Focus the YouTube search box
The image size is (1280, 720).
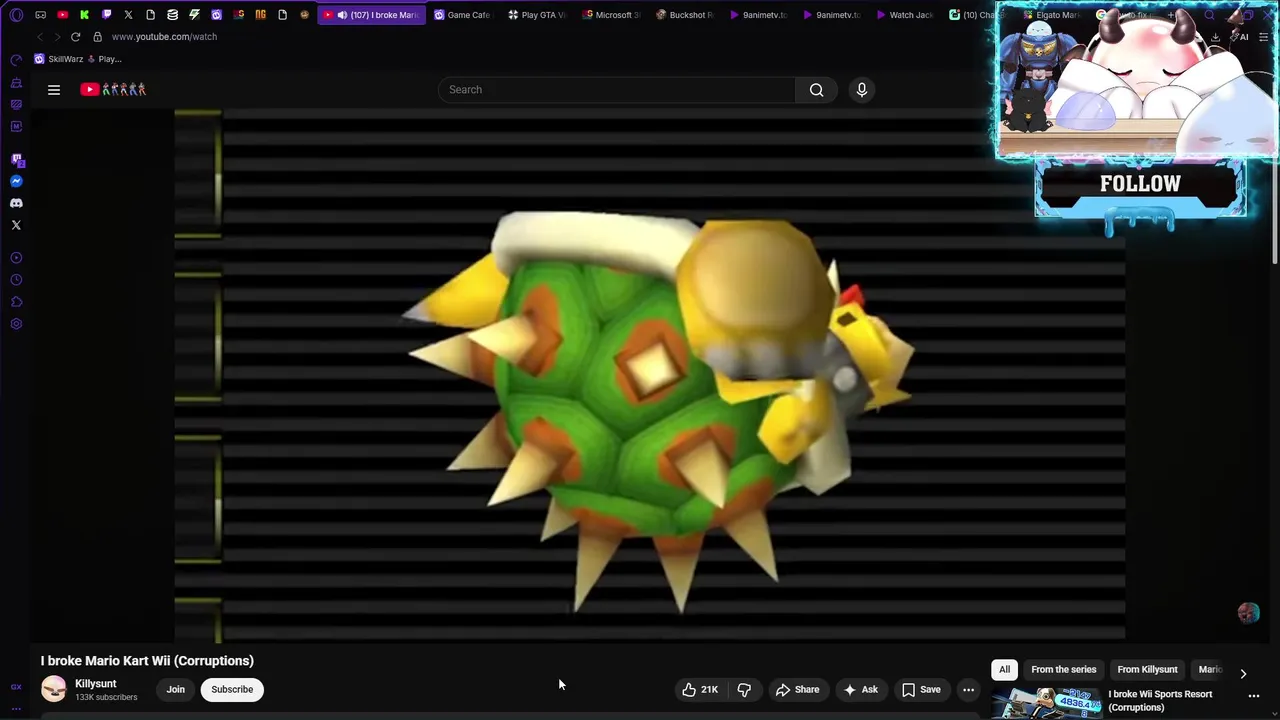(617, 90)
